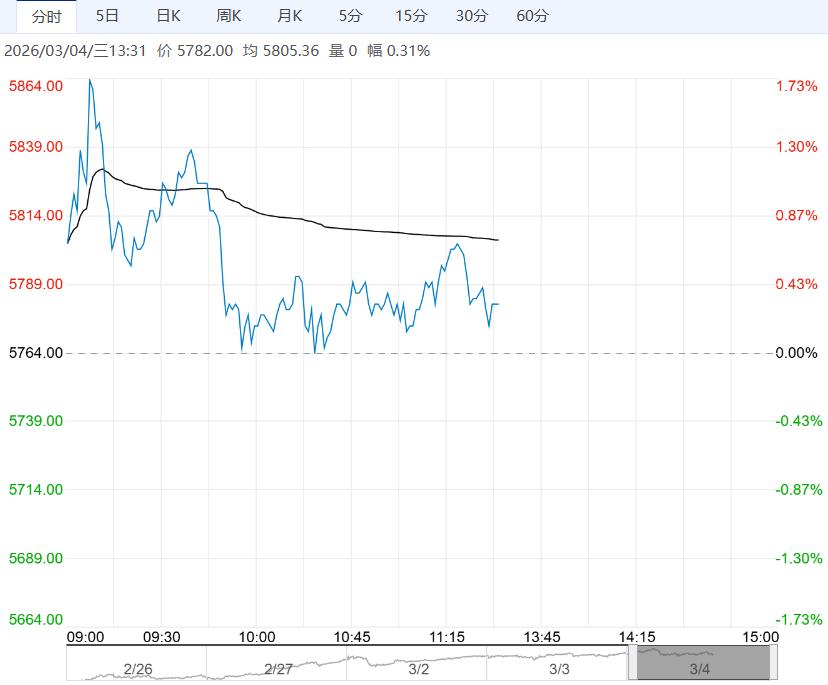This screenshot has width=828, height=685.
Task: Click the 3/3 segment in the navigator
Action: (559, 667)
